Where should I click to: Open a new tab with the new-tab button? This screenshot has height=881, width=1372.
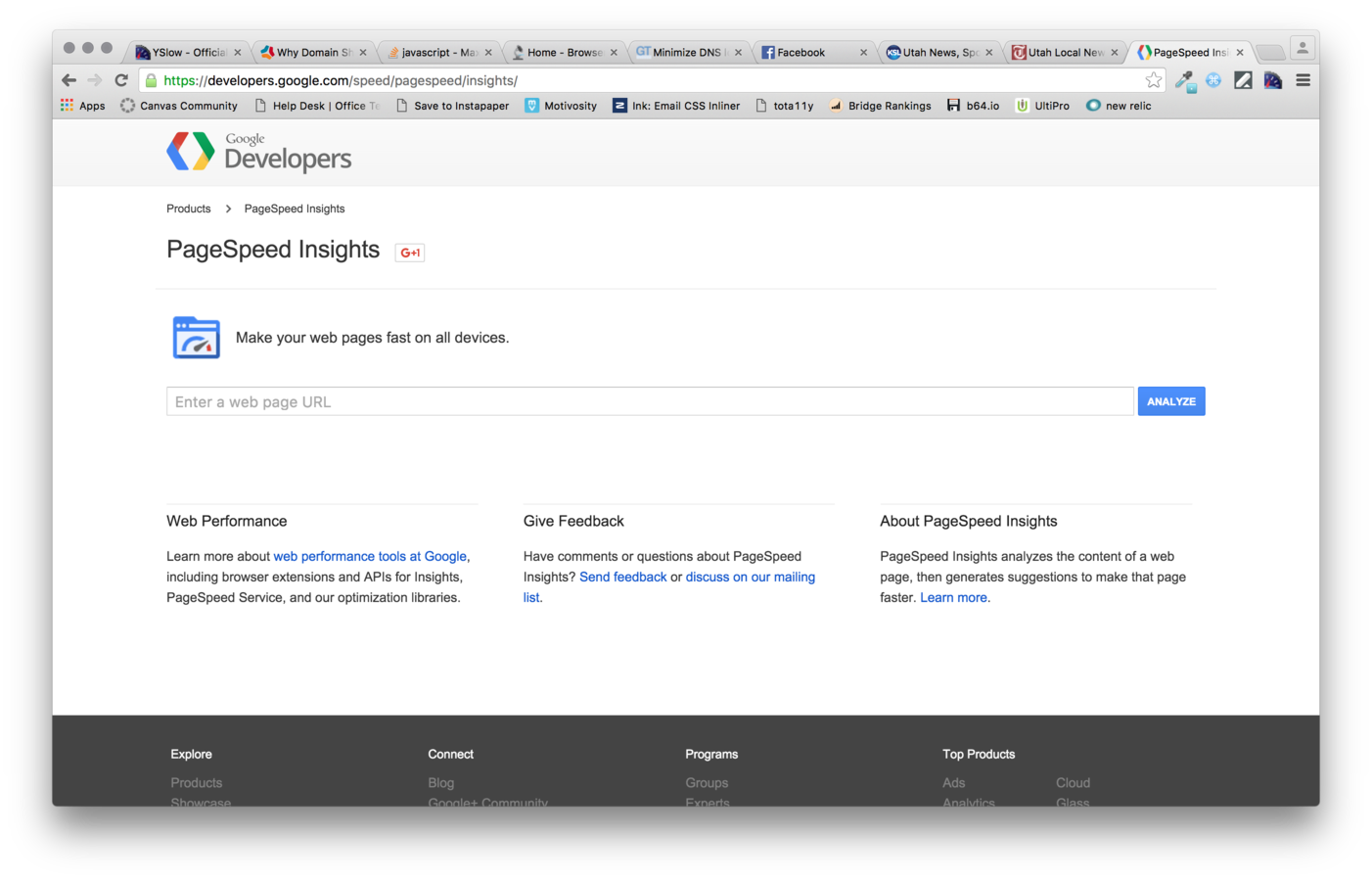(x=1270, y=53)
